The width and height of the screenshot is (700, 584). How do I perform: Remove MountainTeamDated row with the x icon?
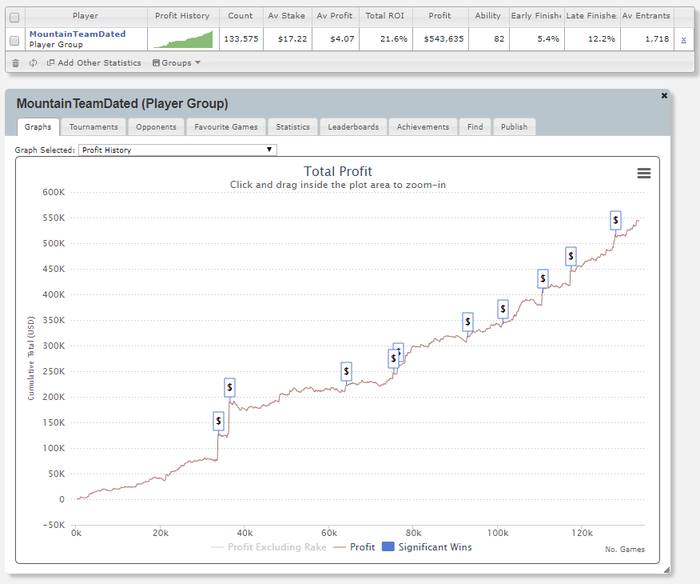(683, 40)
